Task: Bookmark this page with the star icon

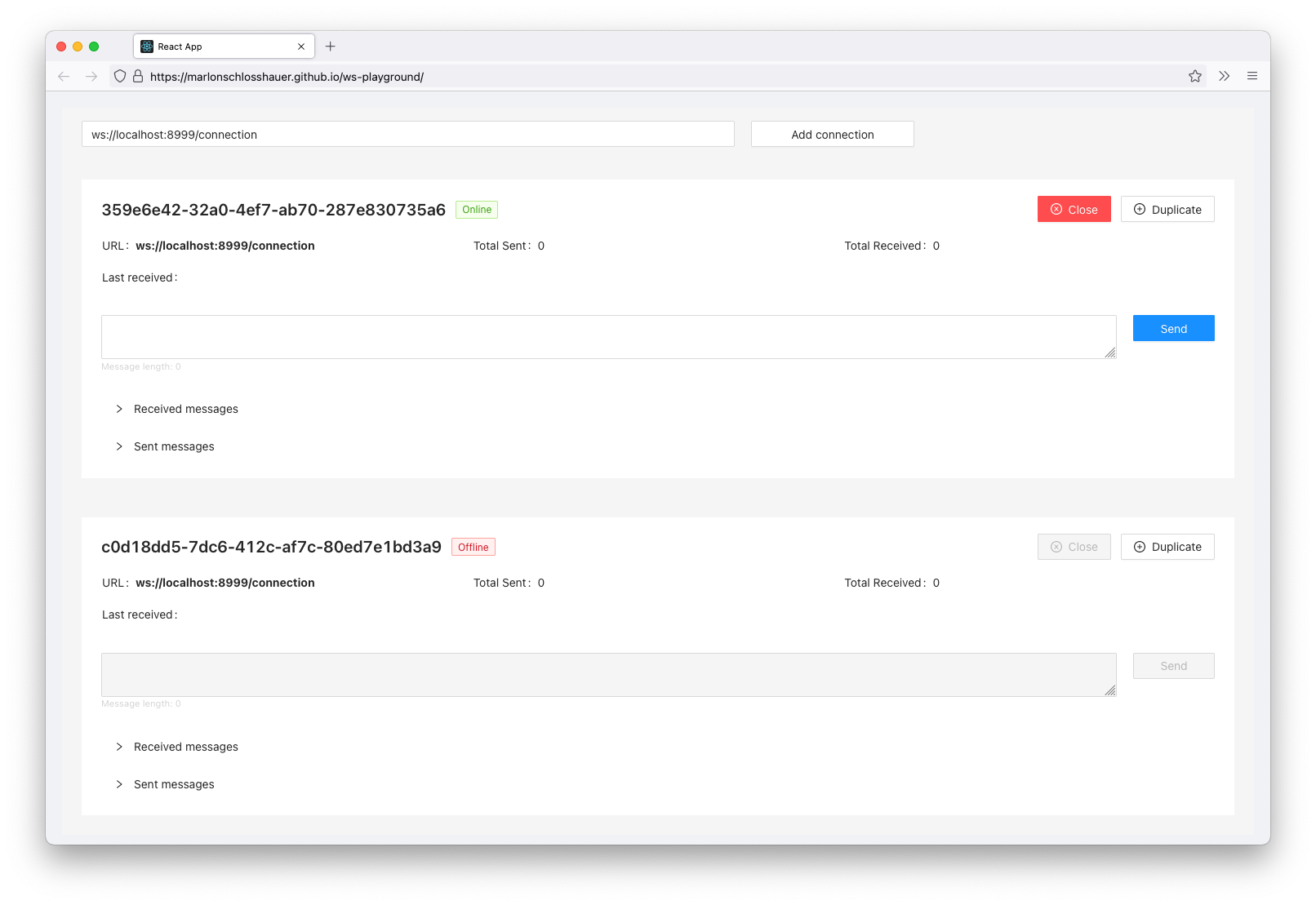Action: (1195, 76)
